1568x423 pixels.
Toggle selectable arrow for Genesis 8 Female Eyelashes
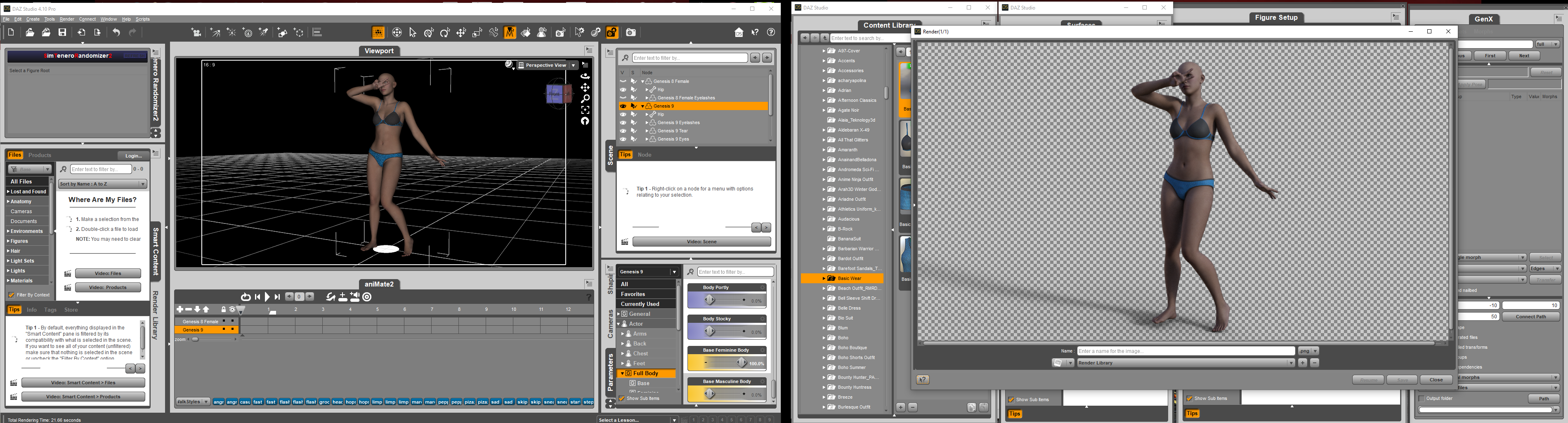tap(634, 98)
